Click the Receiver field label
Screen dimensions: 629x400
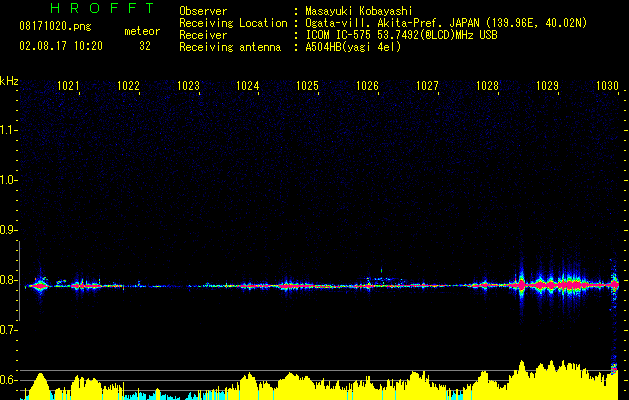point(203,35)
